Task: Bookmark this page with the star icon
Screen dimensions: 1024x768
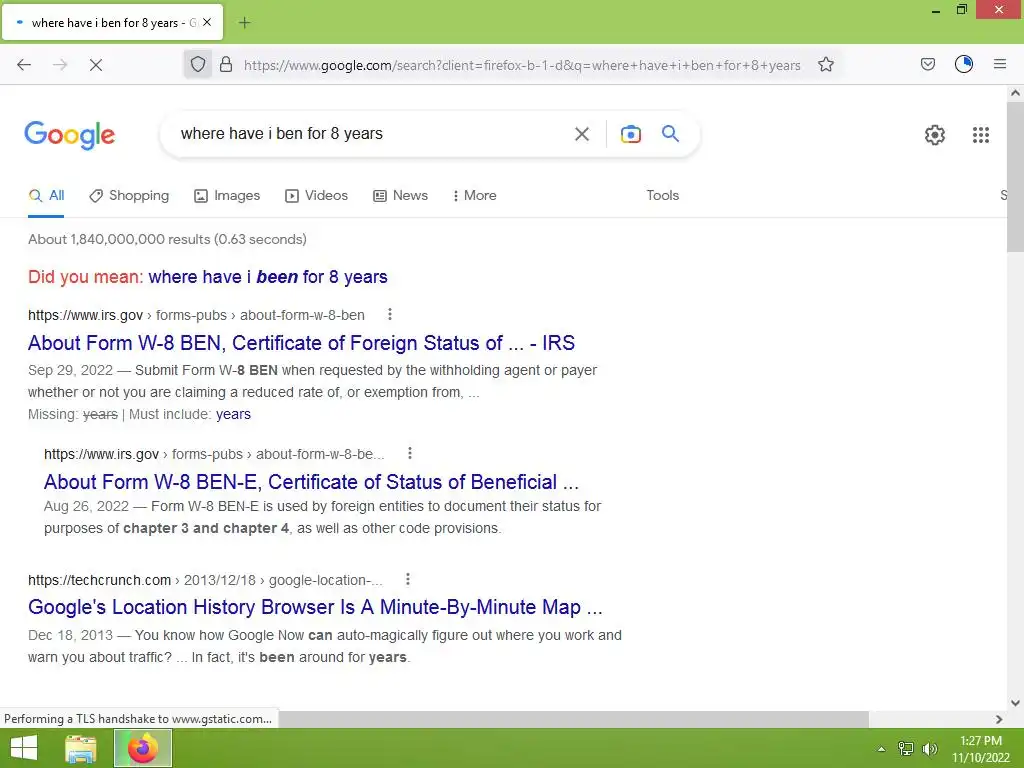Action: tap(826, 64)
